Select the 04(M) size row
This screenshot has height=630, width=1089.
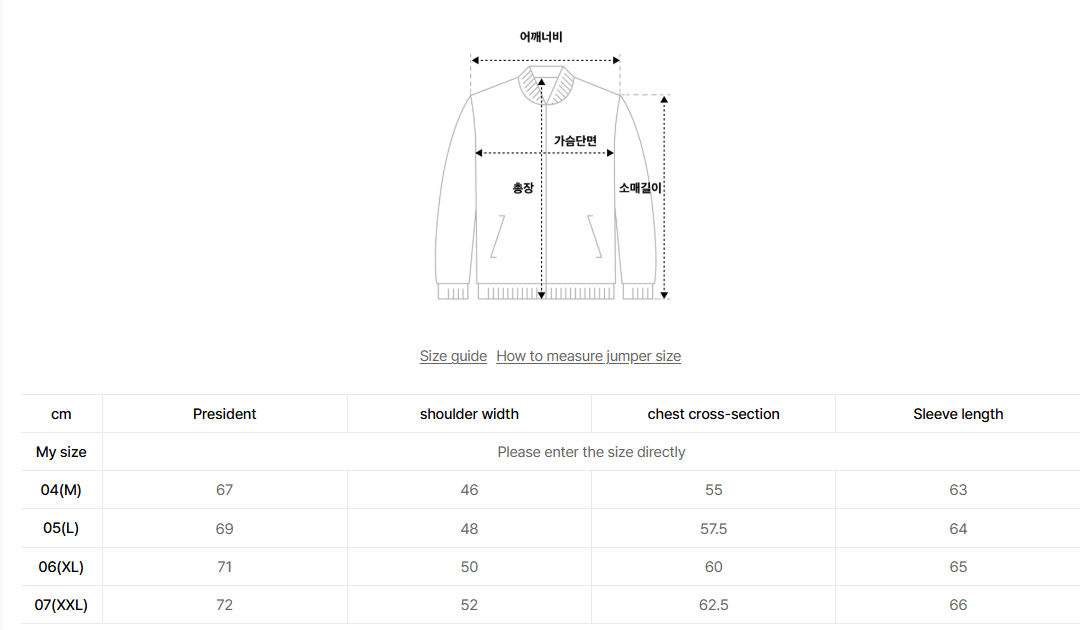point(61,489)
